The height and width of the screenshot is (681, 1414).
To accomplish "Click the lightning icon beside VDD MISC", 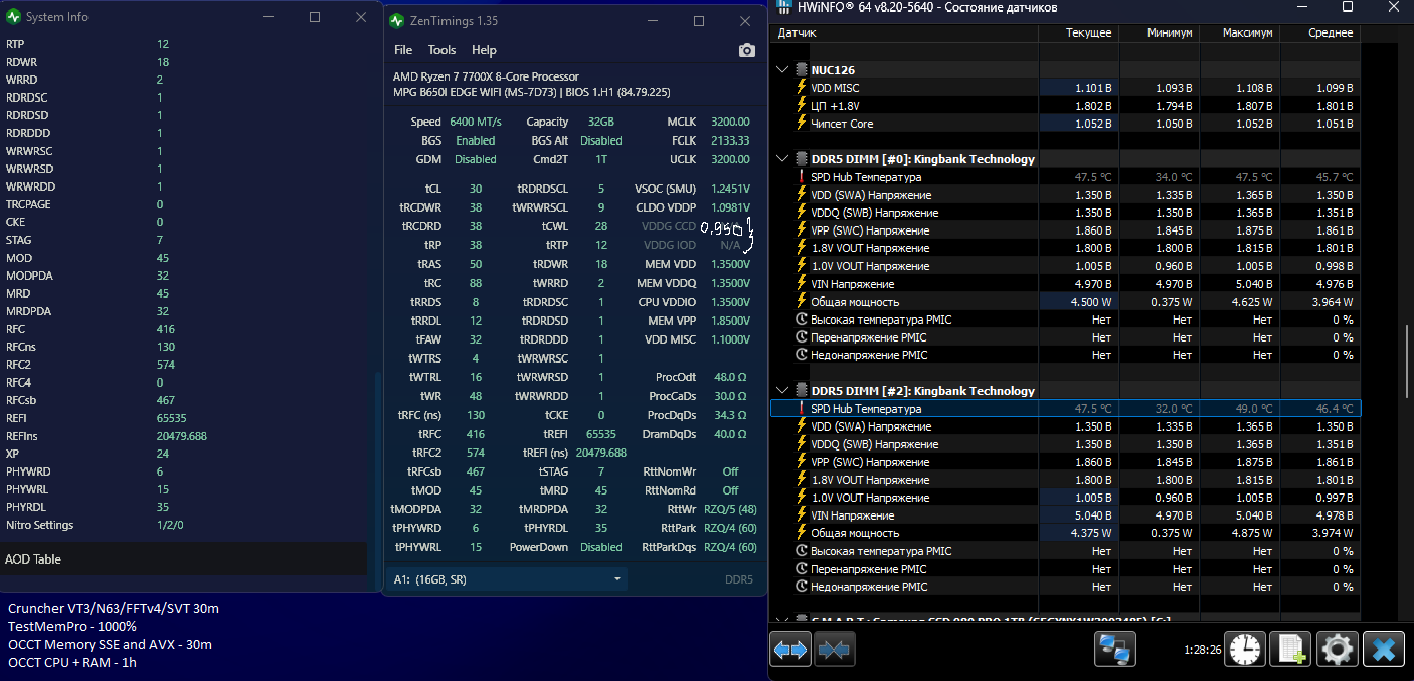I will (801, 88).
